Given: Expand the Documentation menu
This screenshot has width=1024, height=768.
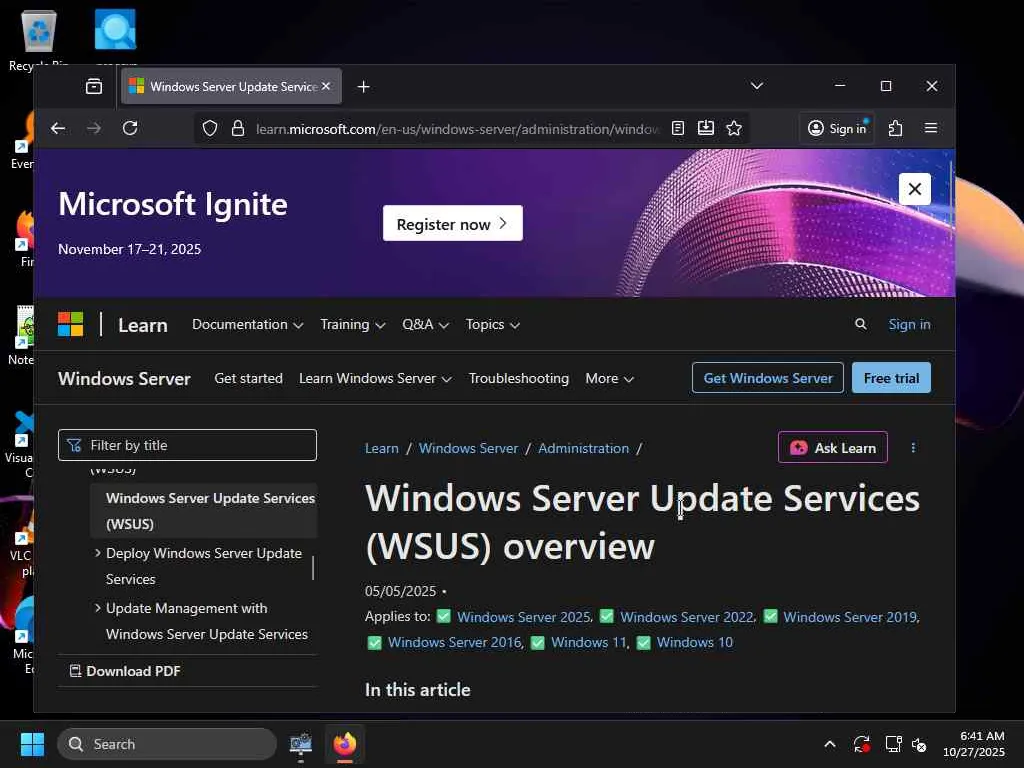Looking at the screenshot, I should 248,325.
